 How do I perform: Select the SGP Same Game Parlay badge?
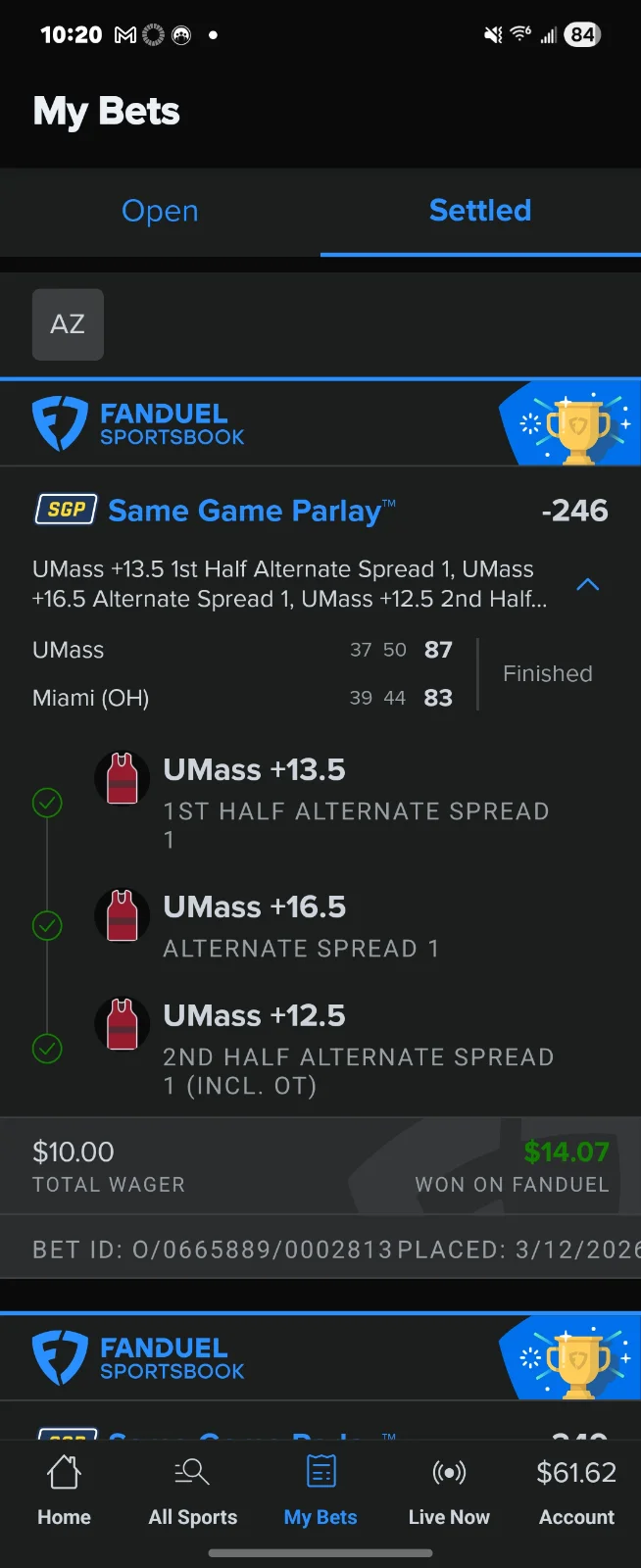pos(65,510)
